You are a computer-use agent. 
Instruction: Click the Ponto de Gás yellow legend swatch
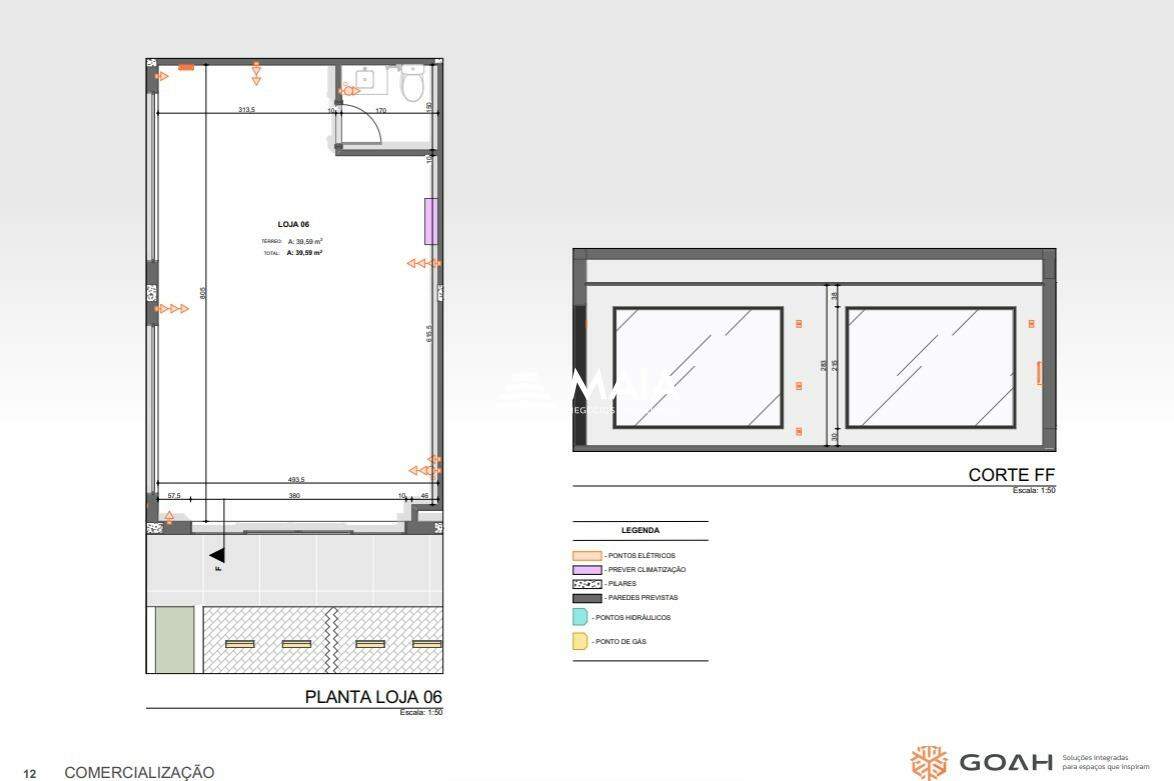click(x=580, y=641)
